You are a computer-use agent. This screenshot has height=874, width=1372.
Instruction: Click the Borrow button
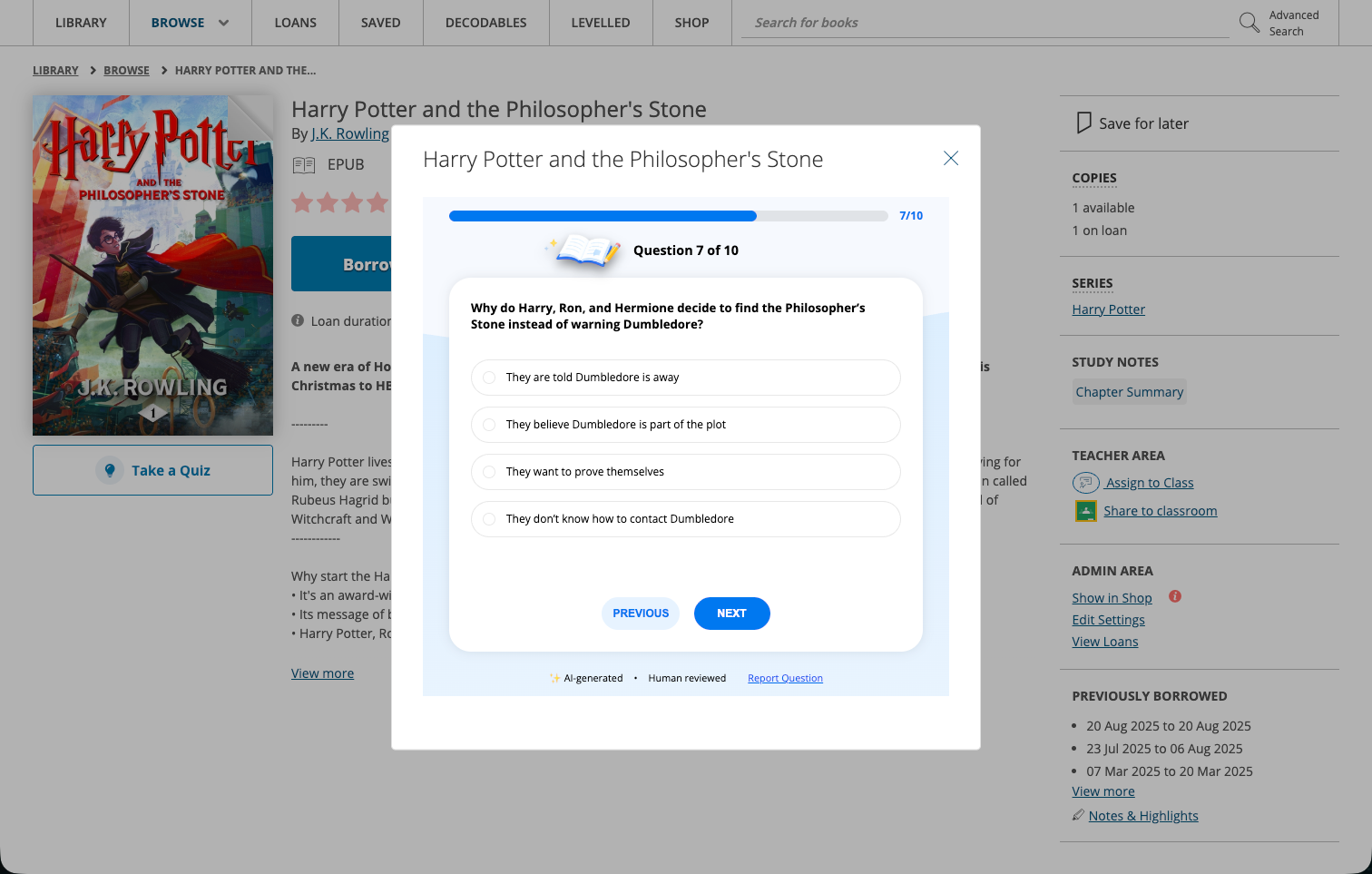tap(342, 264)
